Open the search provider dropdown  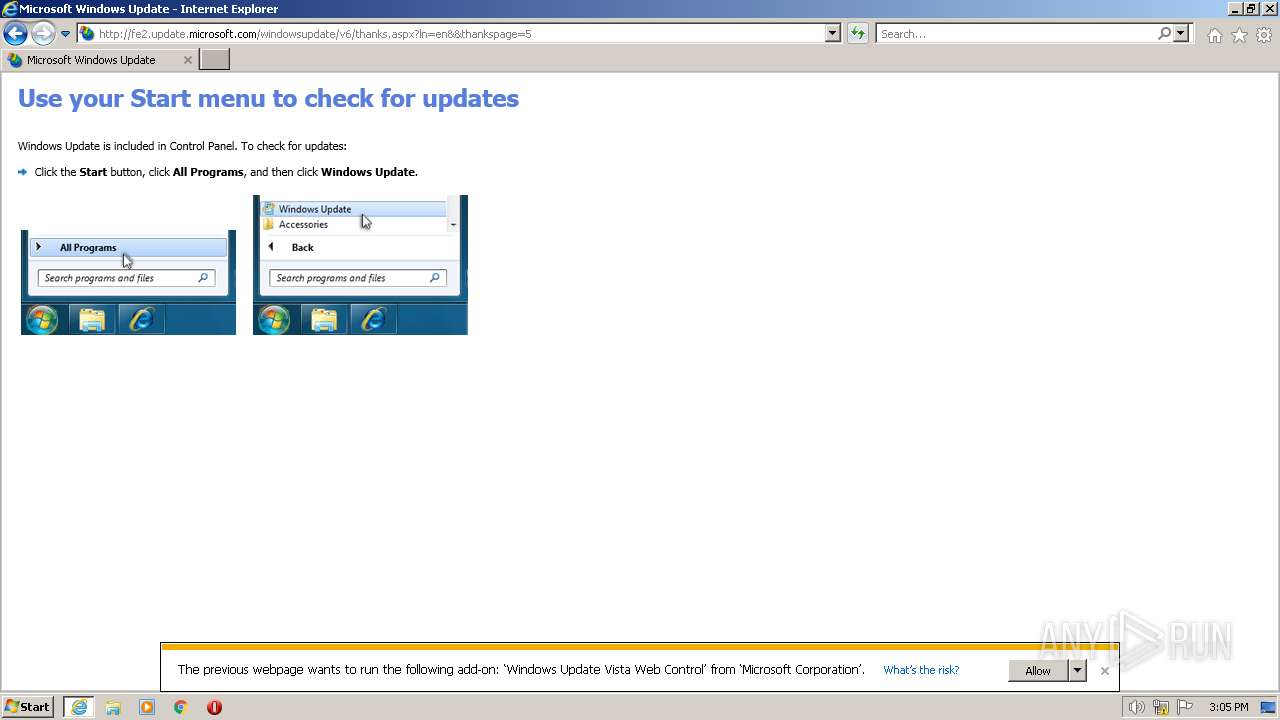1181,34
